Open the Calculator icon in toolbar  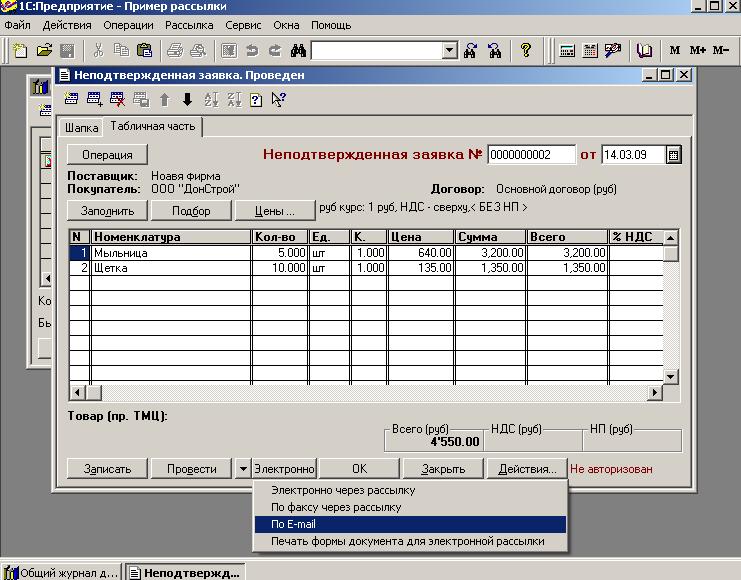(567, 50)
